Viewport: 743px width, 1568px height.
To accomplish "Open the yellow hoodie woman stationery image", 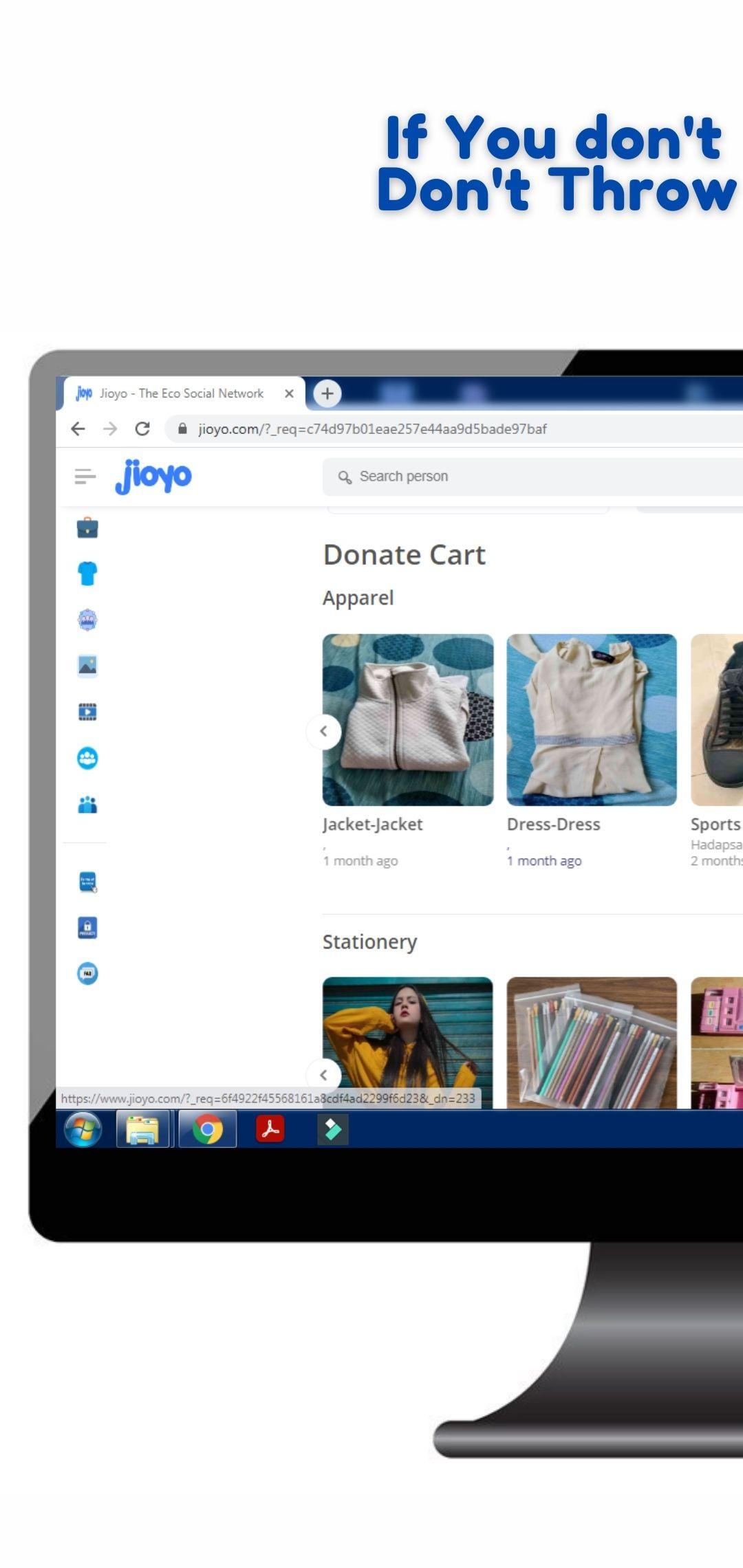I will [x=408, y=1043].
